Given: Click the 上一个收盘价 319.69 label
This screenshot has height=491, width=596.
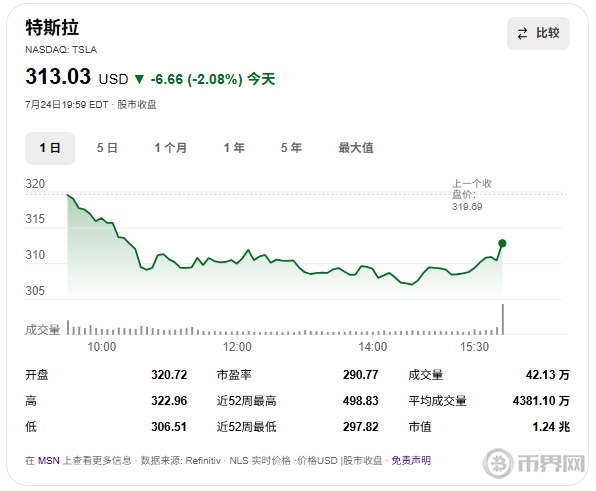Looking at the screenshot, I should point(471,195).
